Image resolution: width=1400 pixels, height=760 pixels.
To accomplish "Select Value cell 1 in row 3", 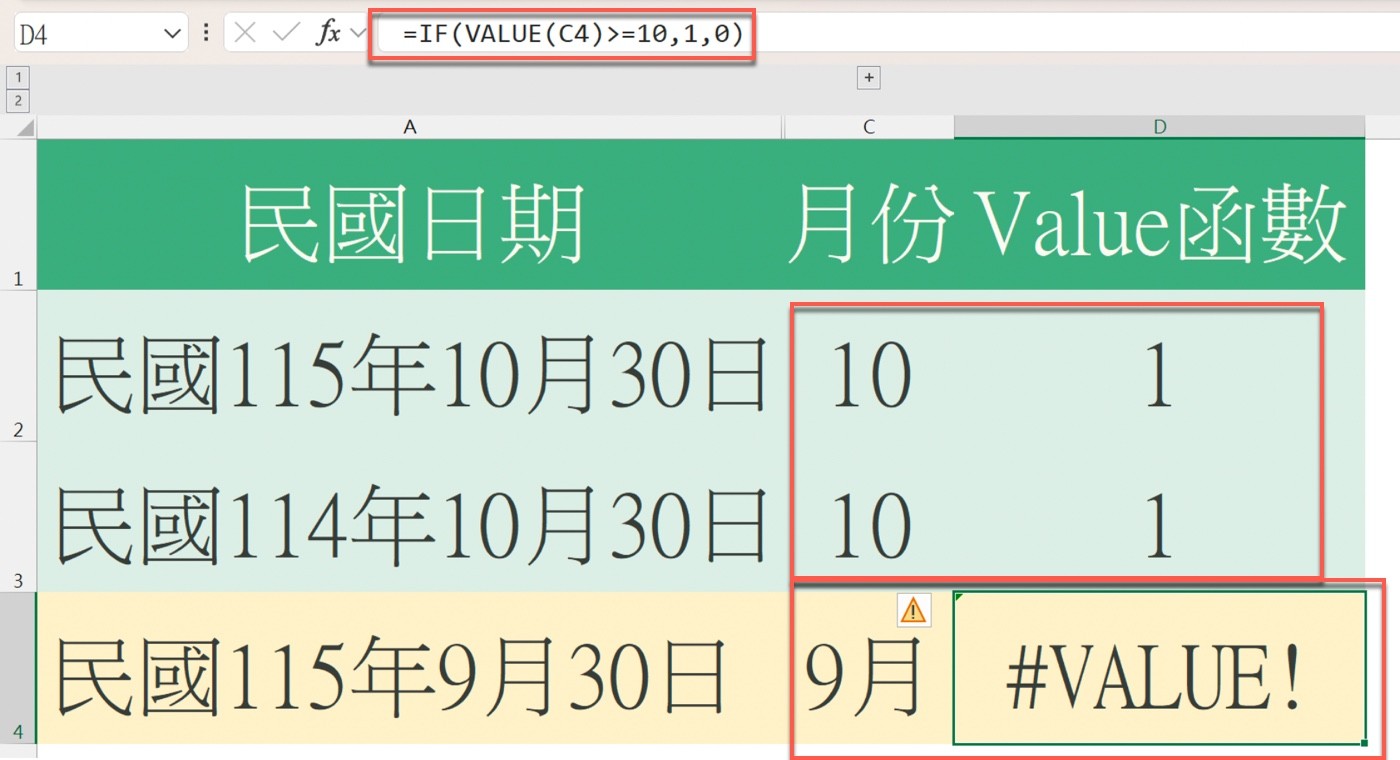I will [x=1160, y=517].
